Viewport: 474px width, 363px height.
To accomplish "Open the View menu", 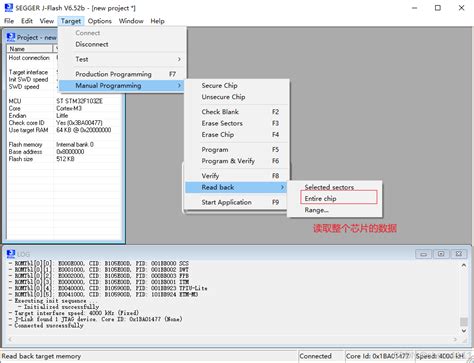I will [47, 21].
